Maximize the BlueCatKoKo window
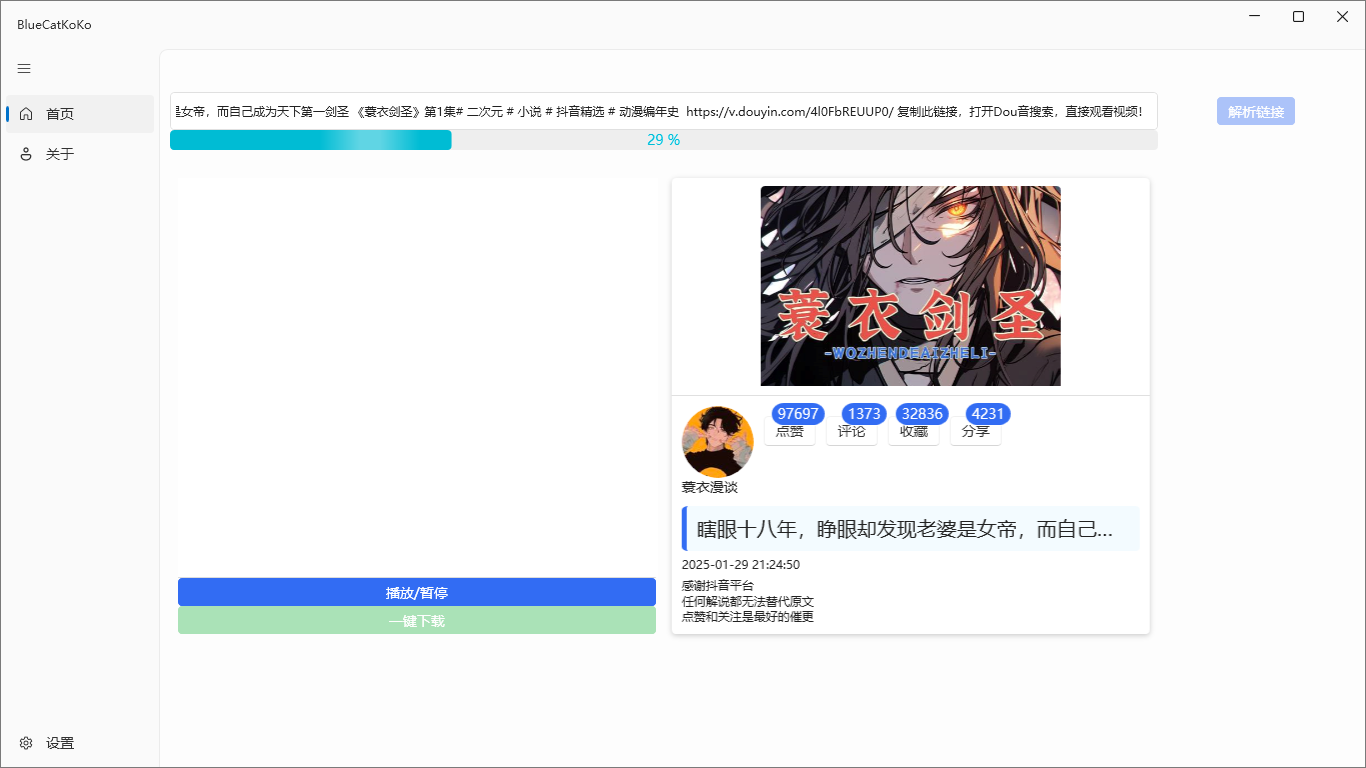Viewport: 1366px width, 768px height. tap(1298, 16)
